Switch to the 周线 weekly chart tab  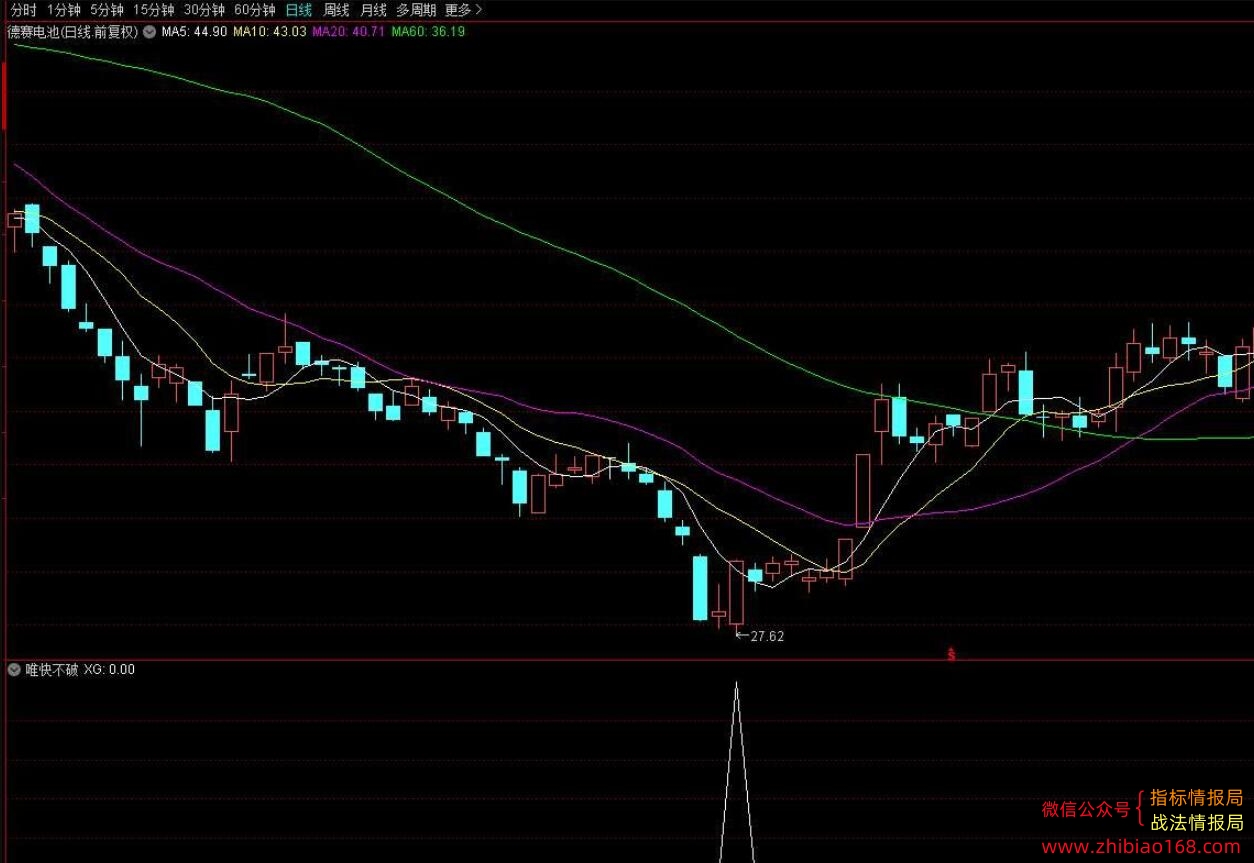(x=336, y=10)
